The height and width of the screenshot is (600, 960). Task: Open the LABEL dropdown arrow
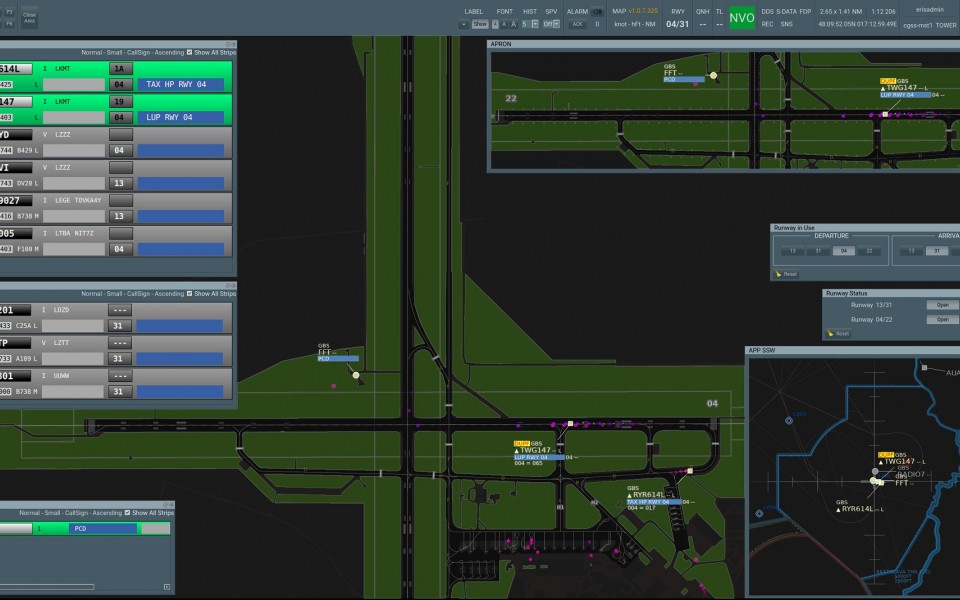(464, 24)
